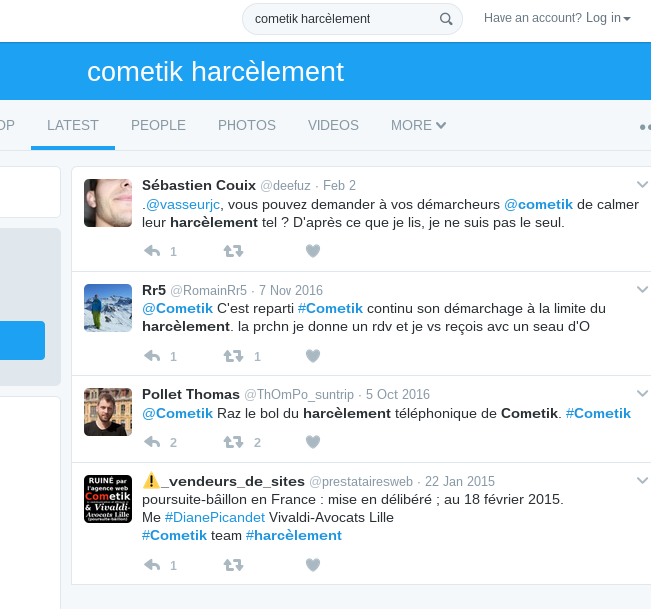
Task: Open Rr5's mountain avatar
Action: (108, 308)
